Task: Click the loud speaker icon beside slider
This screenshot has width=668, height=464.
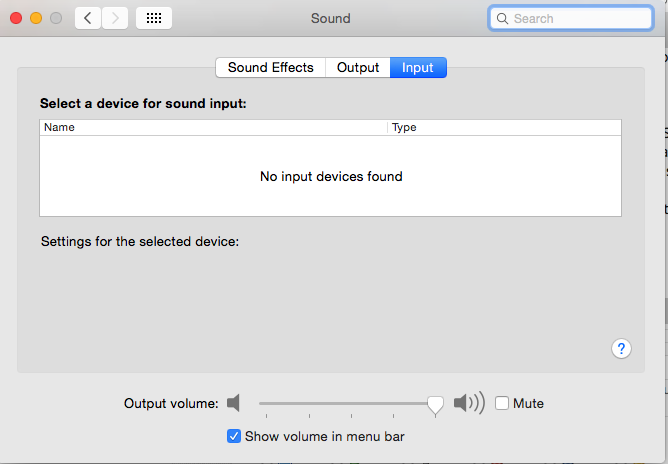Action: click(469, 403)
